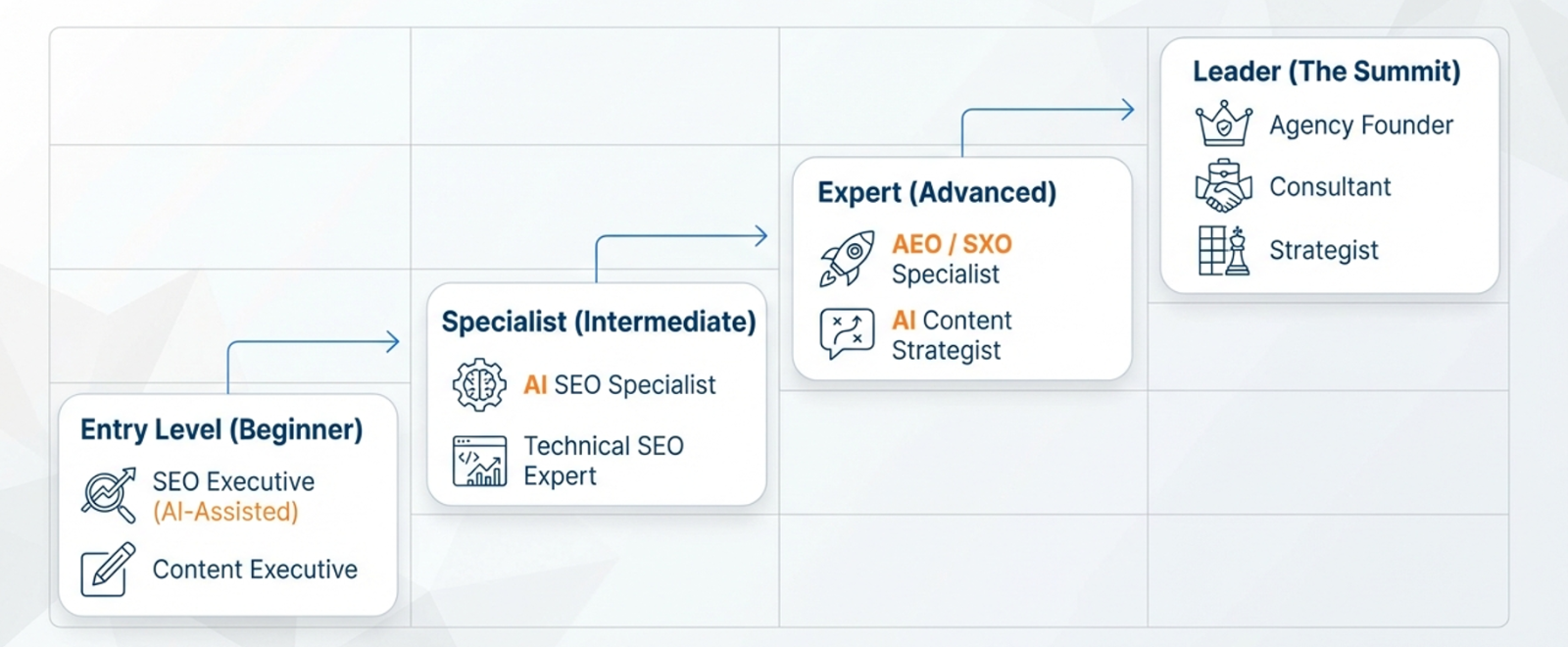Click the orange AEO / SXO text
This screenshot has height=647, width=1568.
click(952, 244)
